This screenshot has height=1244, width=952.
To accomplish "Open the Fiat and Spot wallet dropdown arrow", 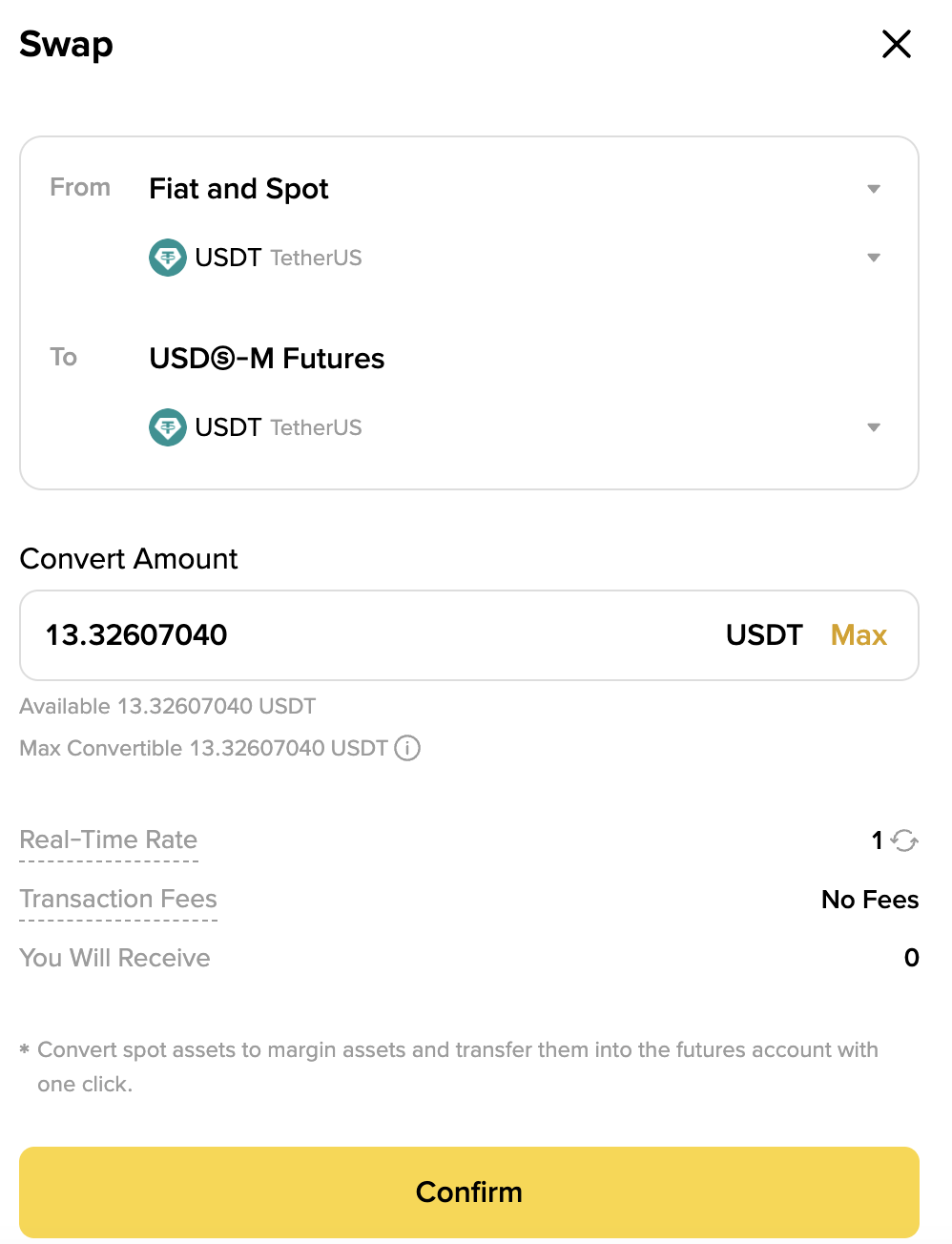I will click(873, 189).
